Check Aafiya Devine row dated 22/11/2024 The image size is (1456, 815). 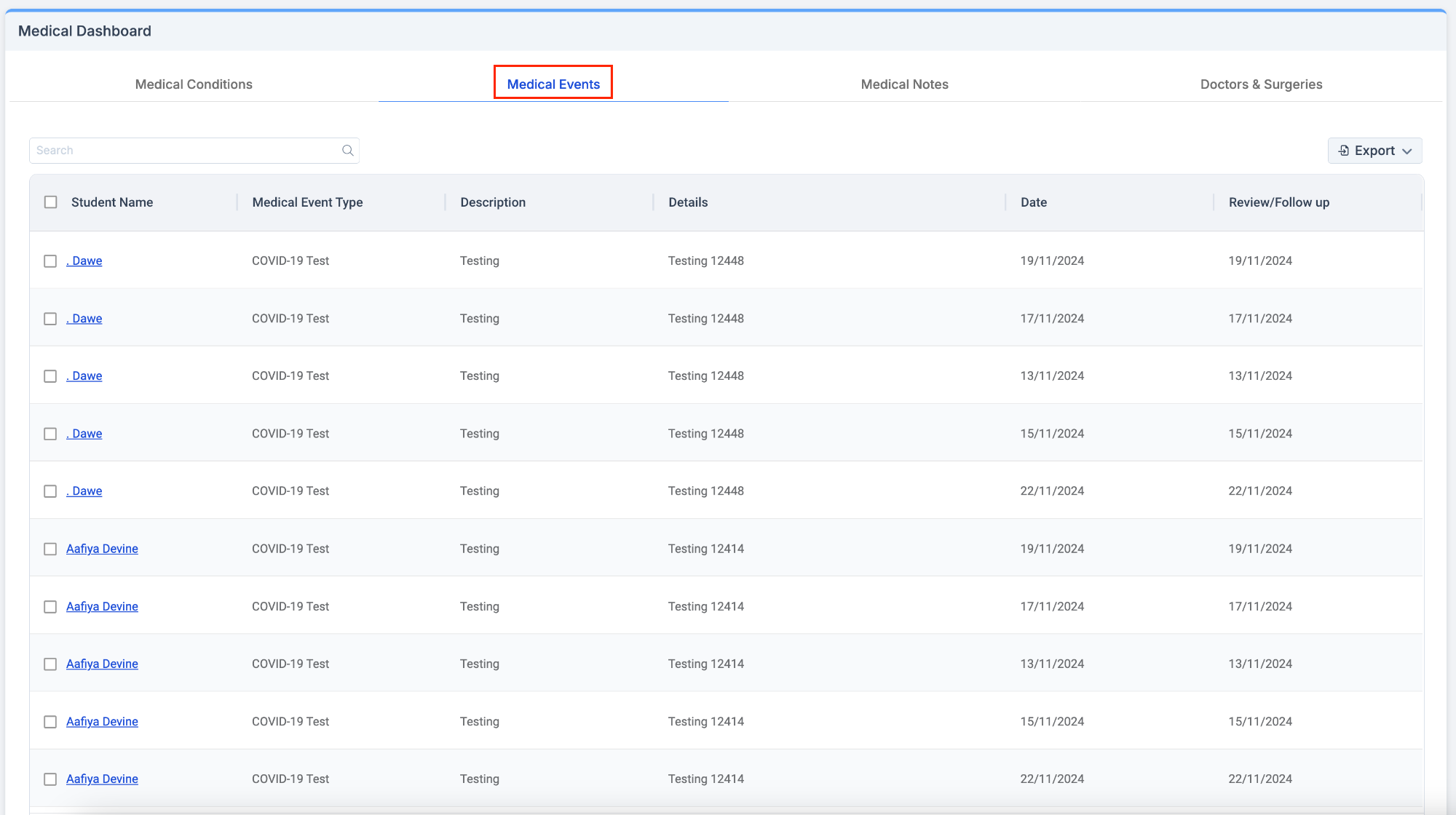pos(50,779)
